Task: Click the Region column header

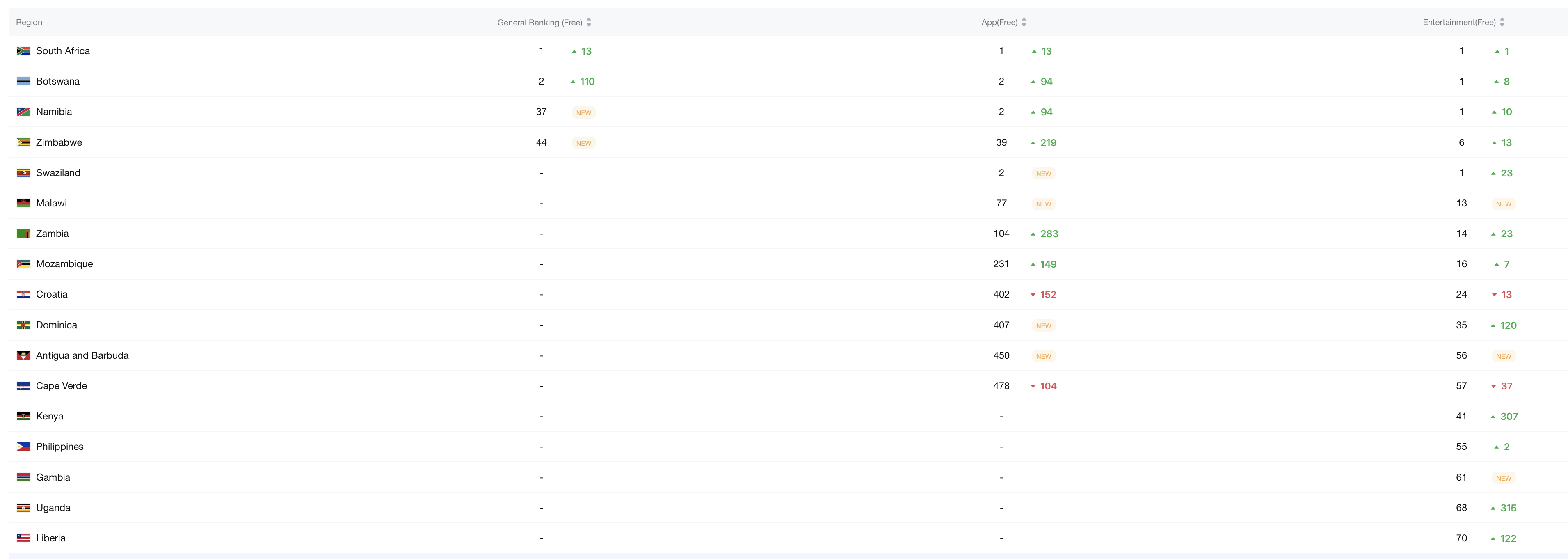Action: point(29,23)
